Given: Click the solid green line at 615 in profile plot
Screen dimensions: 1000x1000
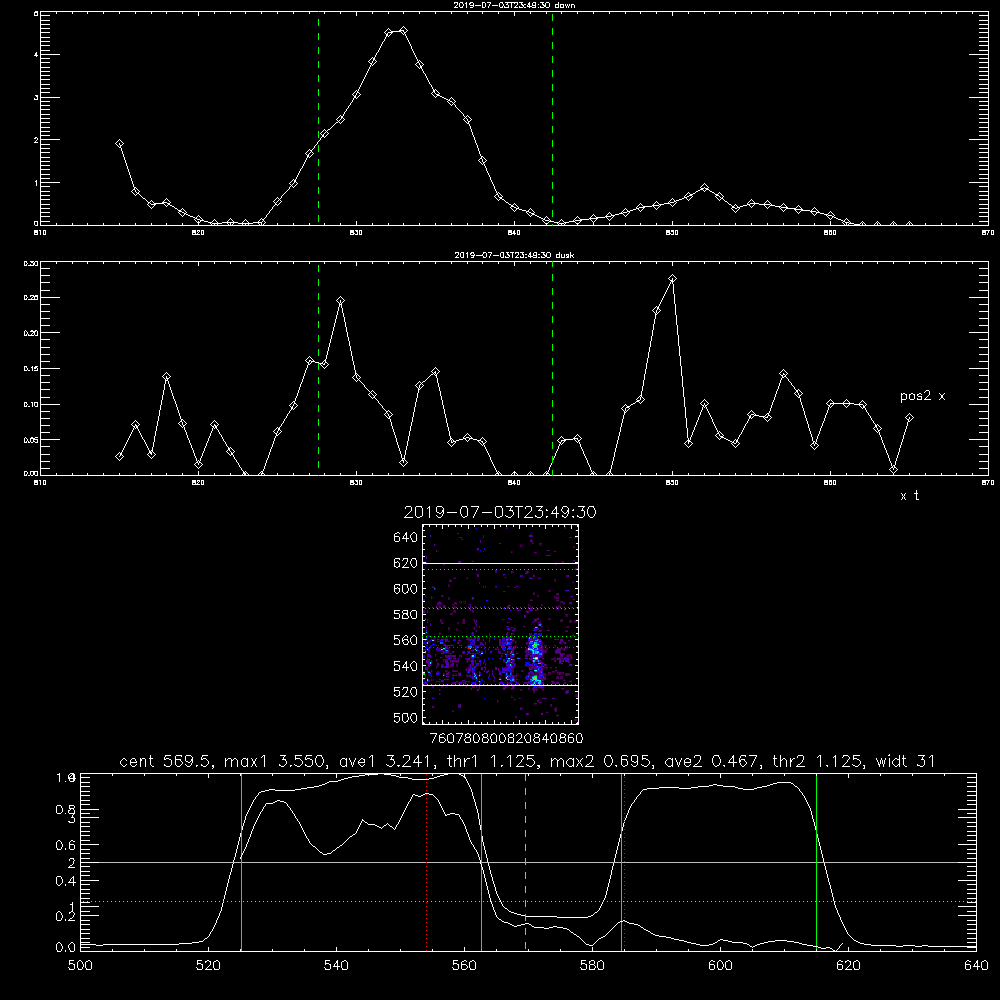Looking at the screenshot, I should (816, 862).
